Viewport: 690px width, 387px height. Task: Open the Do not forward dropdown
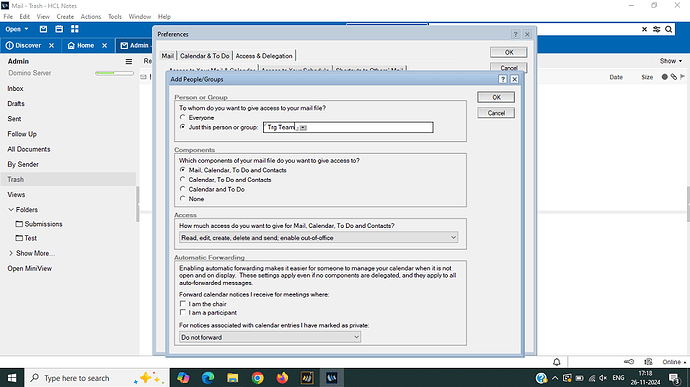270,337
